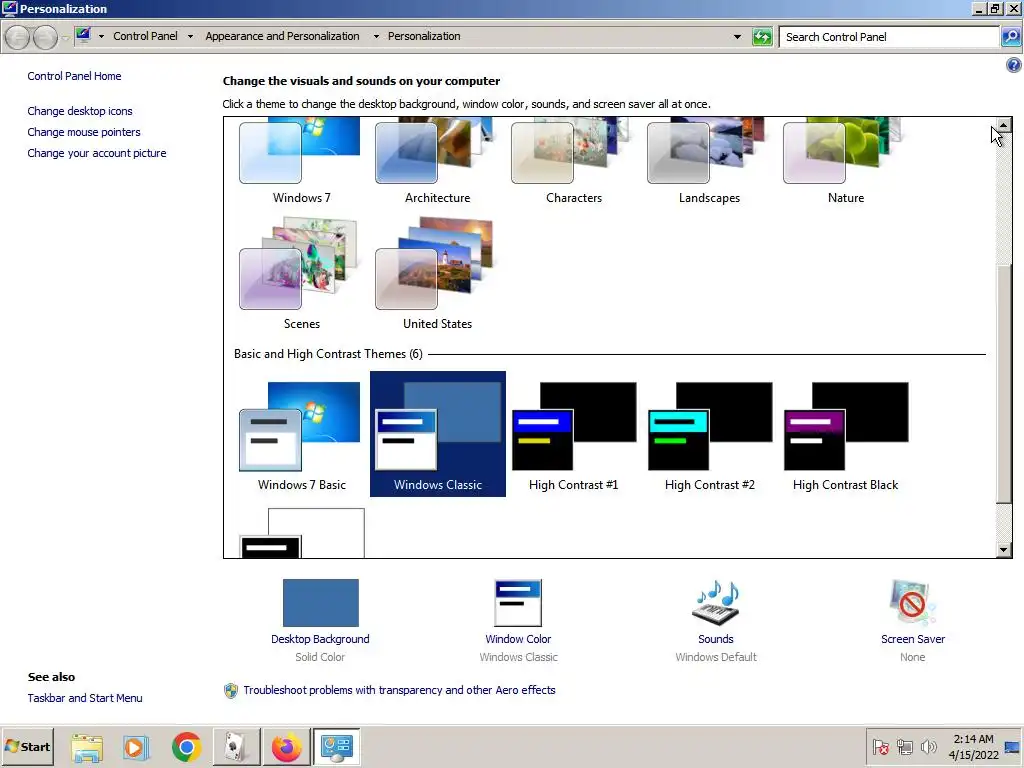Screen dimensions: 1024x768
Task: Click volume speaker tray icon
Action: (928, 746)
